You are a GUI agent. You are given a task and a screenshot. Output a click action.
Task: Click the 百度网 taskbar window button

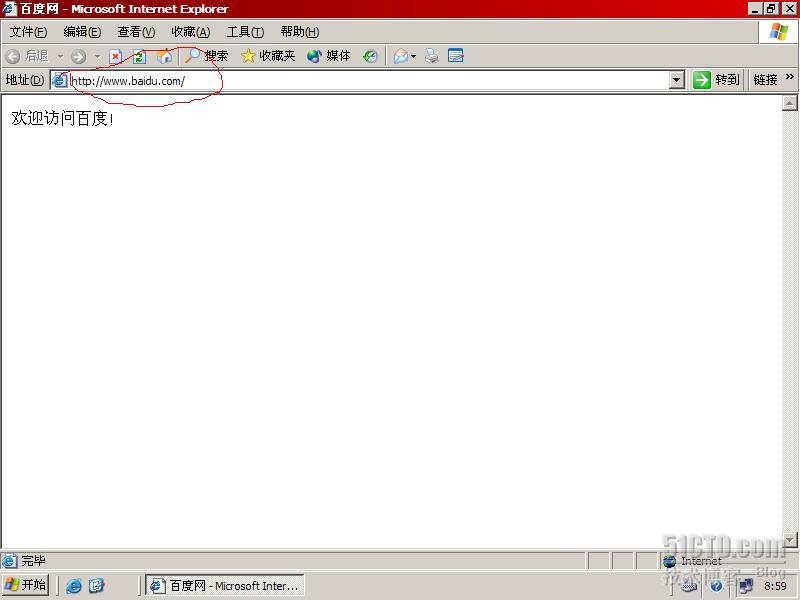224,585
